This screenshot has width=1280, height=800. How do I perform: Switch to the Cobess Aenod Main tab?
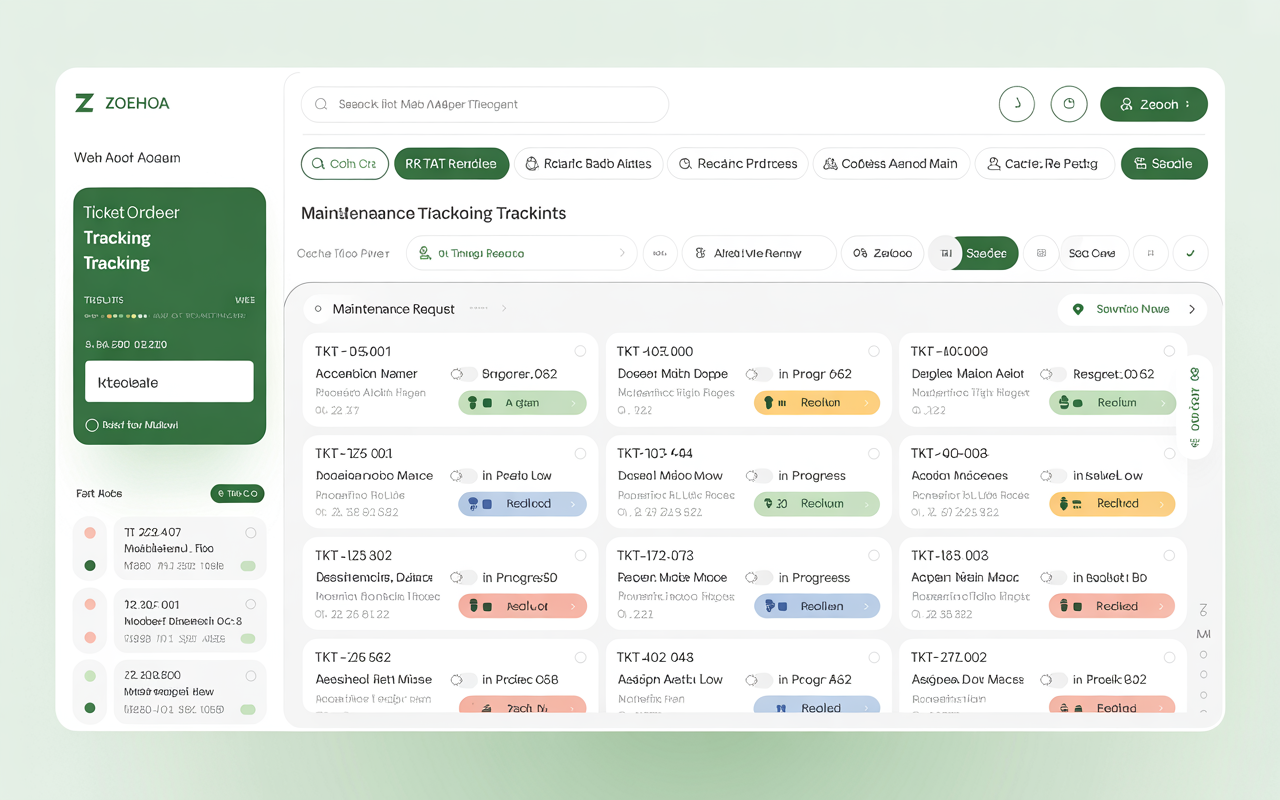click(x=891, y=164)
